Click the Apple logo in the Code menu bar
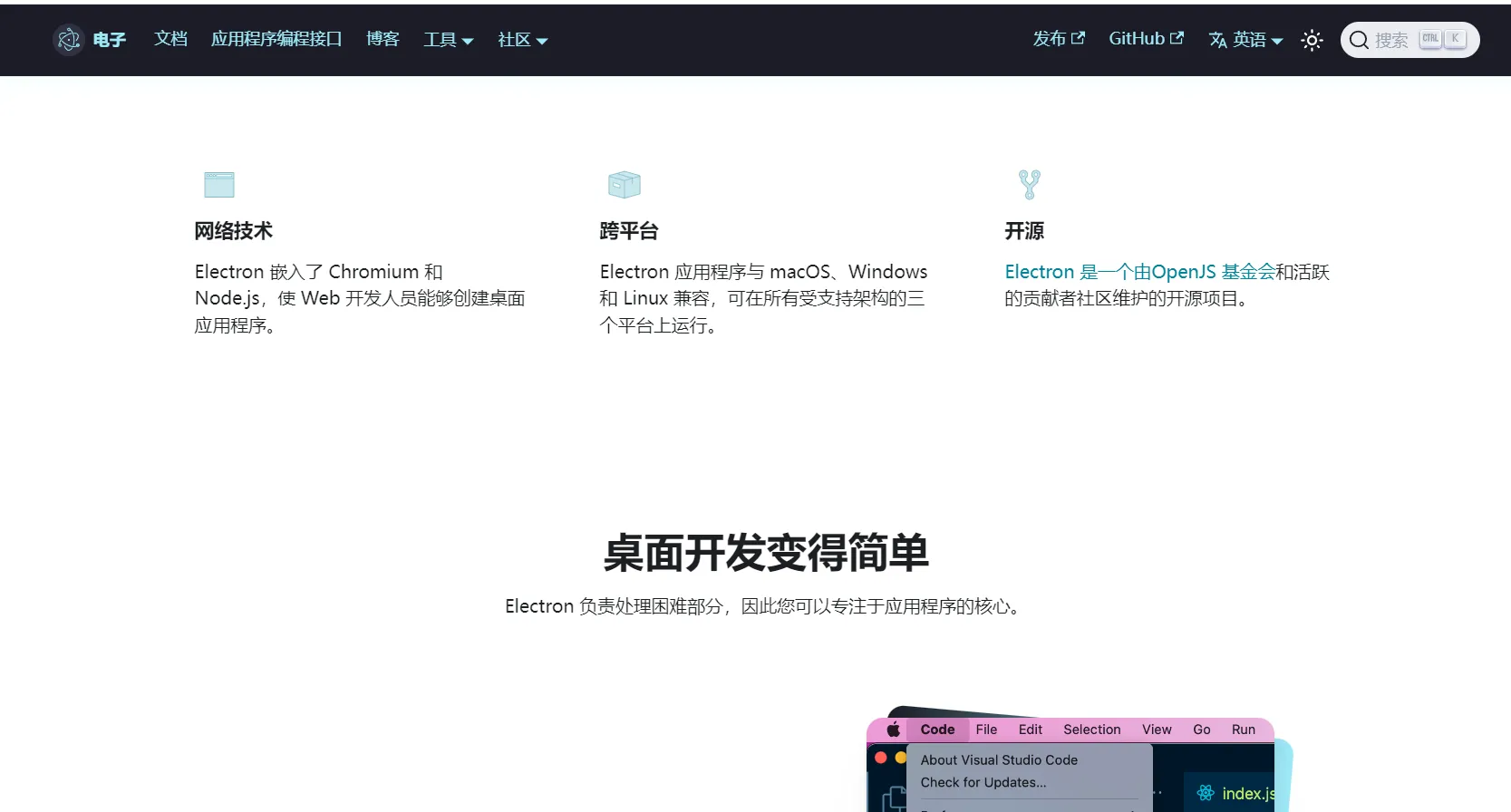This screenshot has width=1511, height=812. (x=893, y=730)
